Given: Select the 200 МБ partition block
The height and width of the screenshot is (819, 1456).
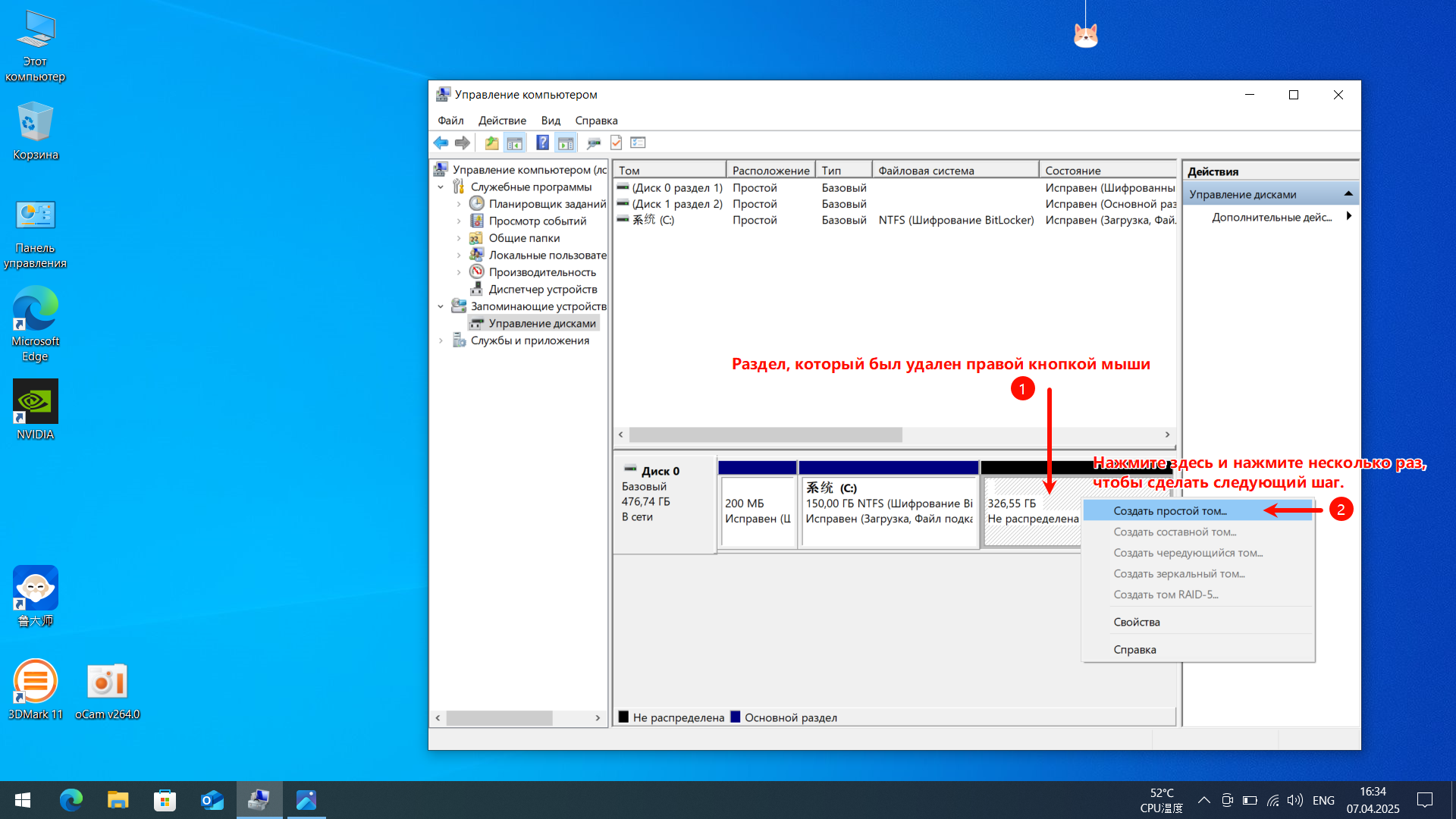Looking at the screenshot, I should [x=757, y=510].
